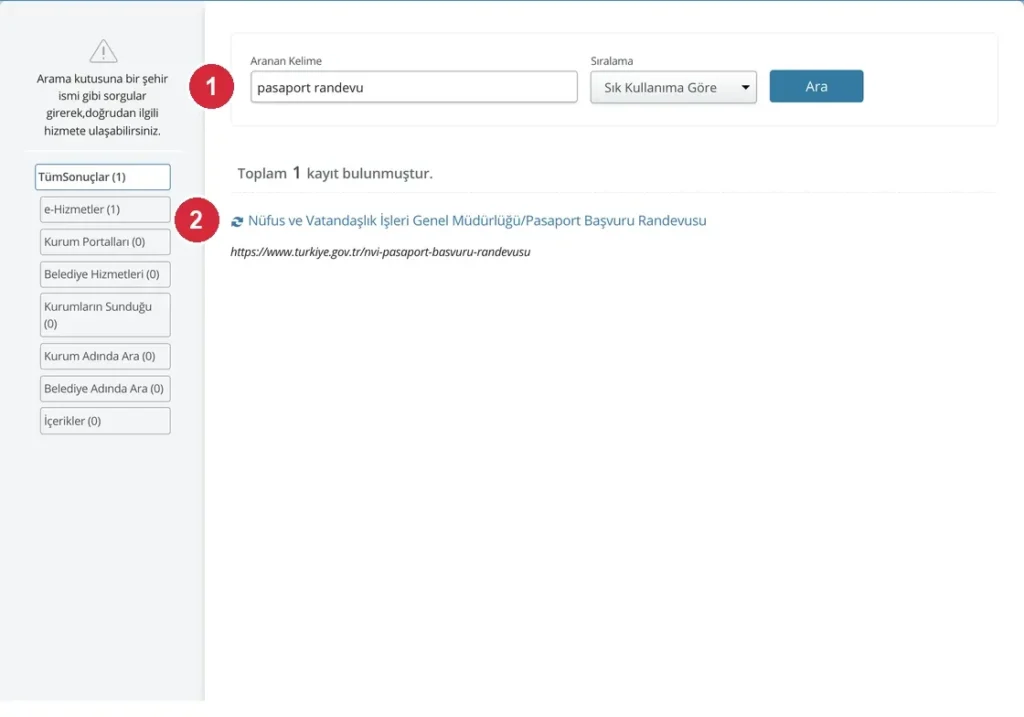Open the Pasaport Başvuru Randevusu result link

pyautogui.click(x=477, y=221)
